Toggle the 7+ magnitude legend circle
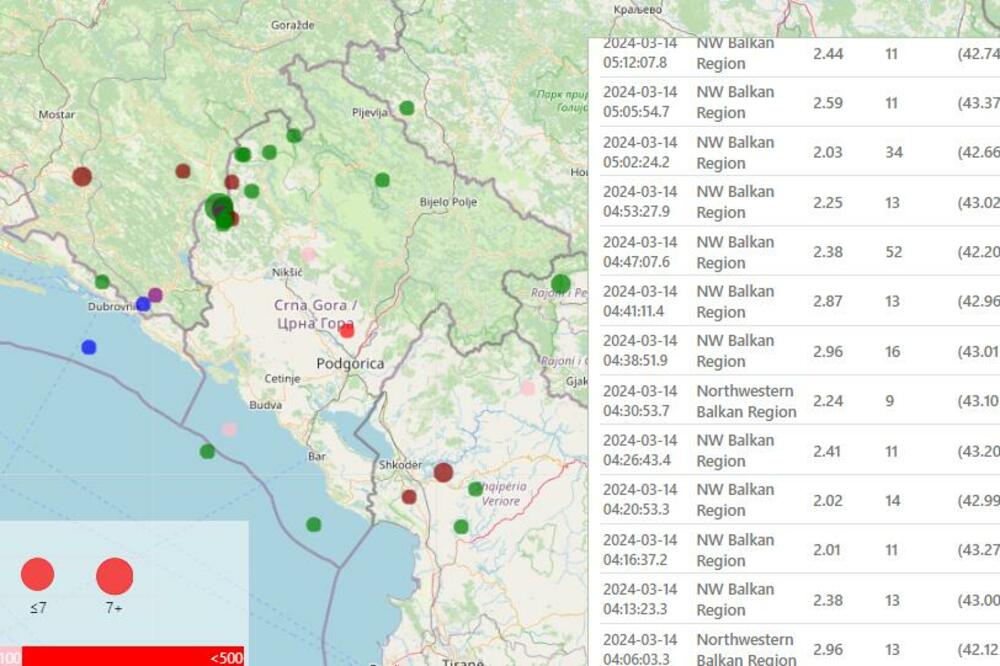 (x=114, y=575)
